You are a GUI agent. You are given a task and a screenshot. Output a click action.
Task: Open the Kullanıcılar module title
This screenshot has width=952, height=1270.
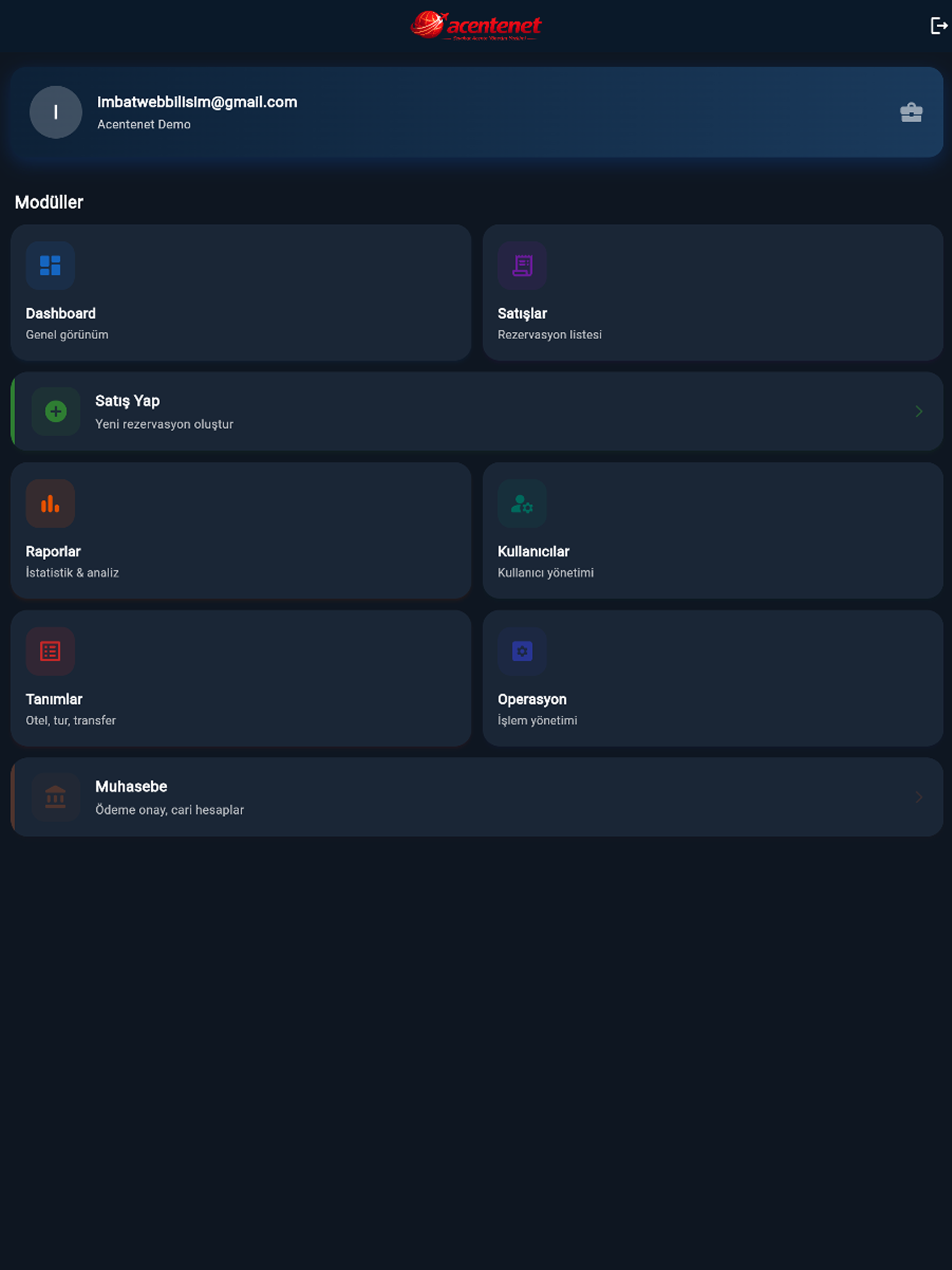point(533,552)
